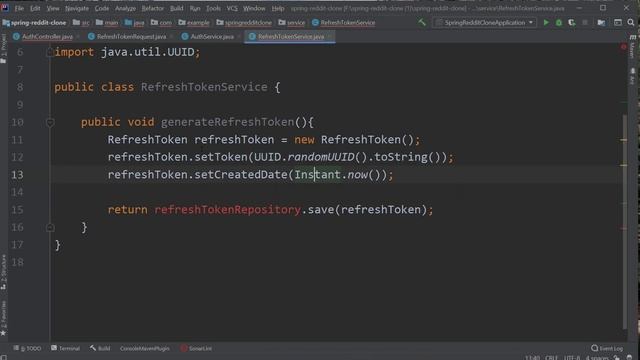
Task: Open the Analyze menu
Action: [x=125, y=8]
